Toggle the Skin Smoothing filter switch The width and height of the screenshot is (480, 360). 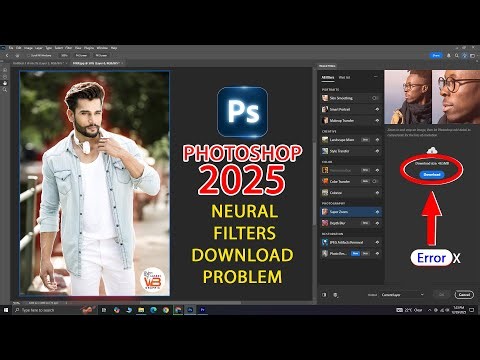[x=375, y=98]
